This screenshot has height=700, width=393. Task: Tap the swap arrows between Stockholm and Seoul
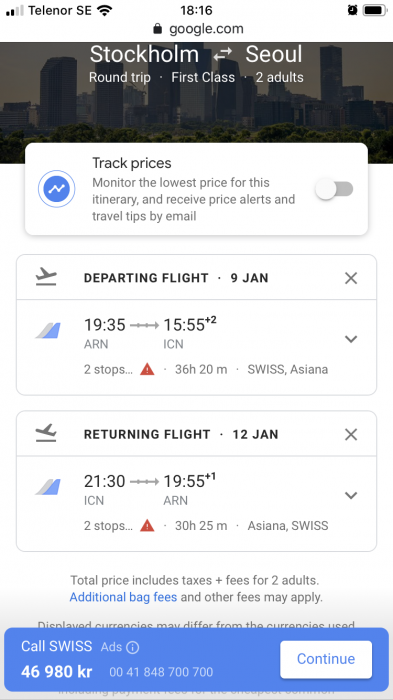coord(222,55)
